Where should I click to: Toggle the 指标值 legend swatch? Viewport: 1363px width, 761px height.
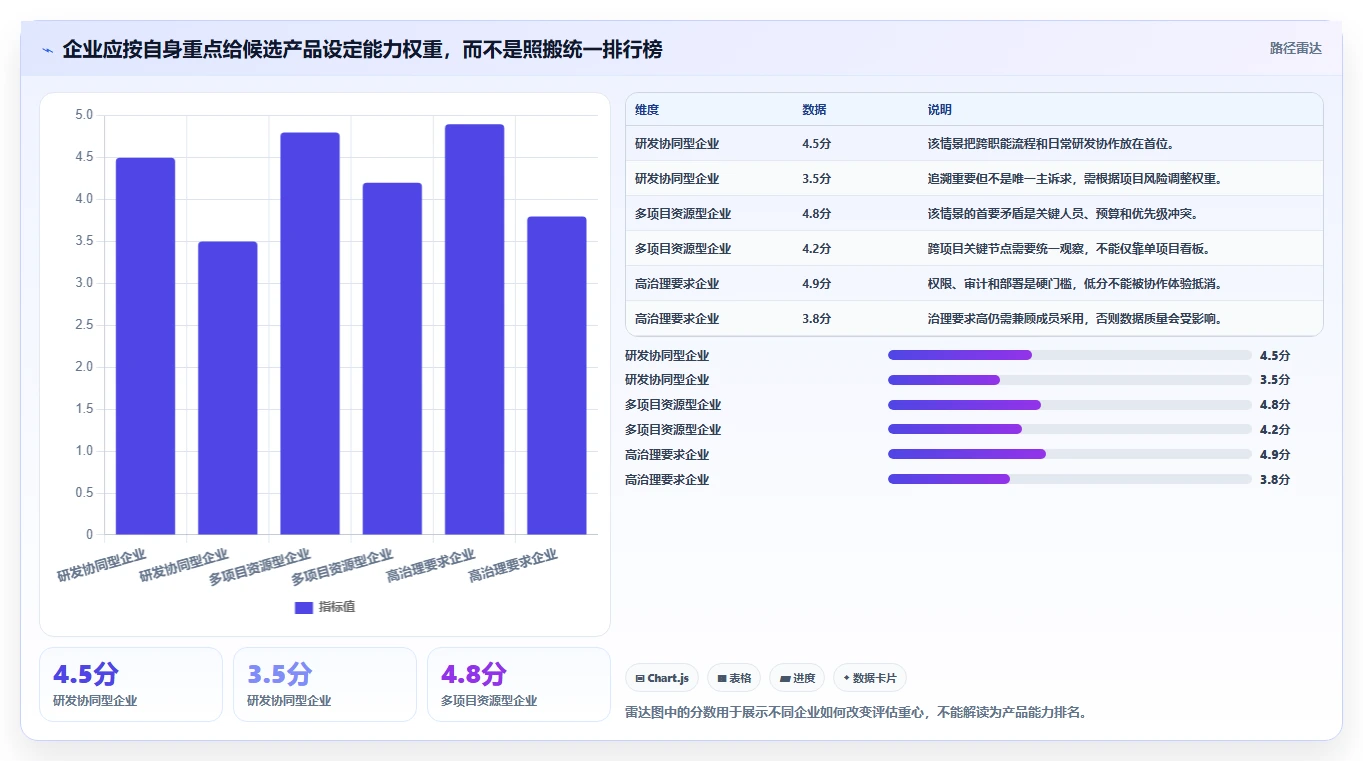coord(304,608)
